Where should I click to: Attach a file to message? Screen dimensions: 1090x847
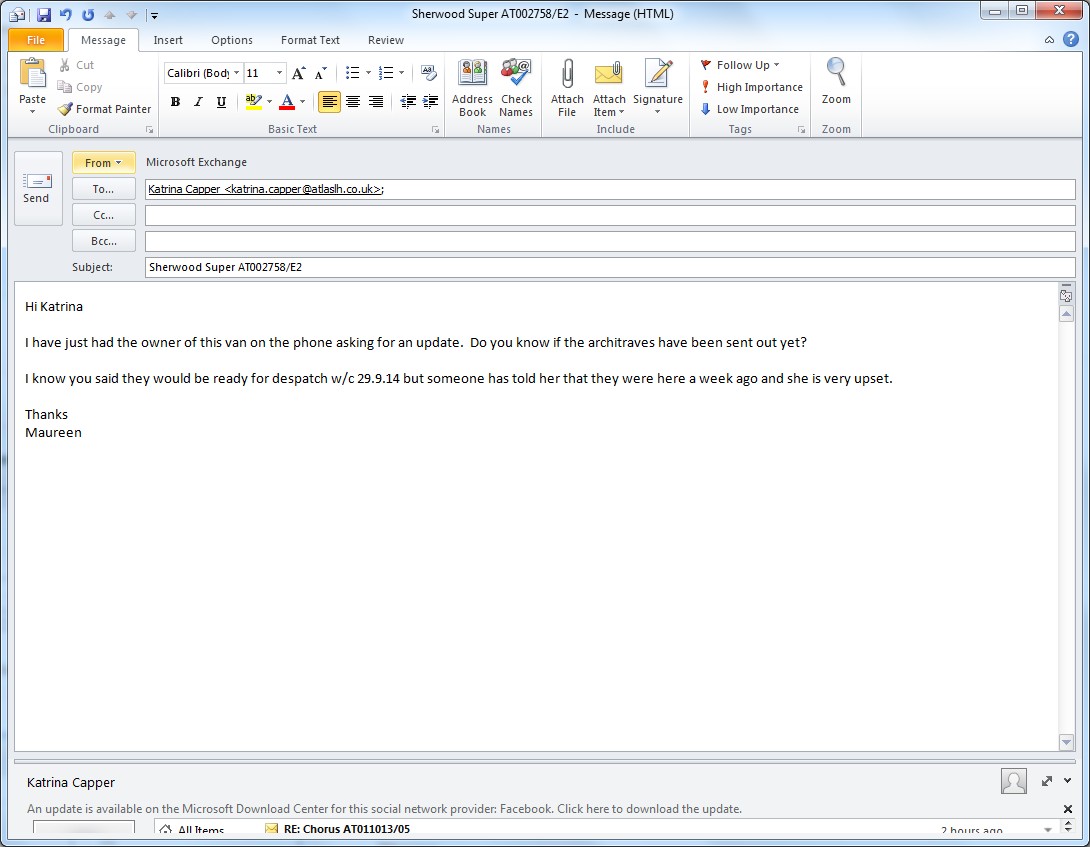(x=567, y=88)
